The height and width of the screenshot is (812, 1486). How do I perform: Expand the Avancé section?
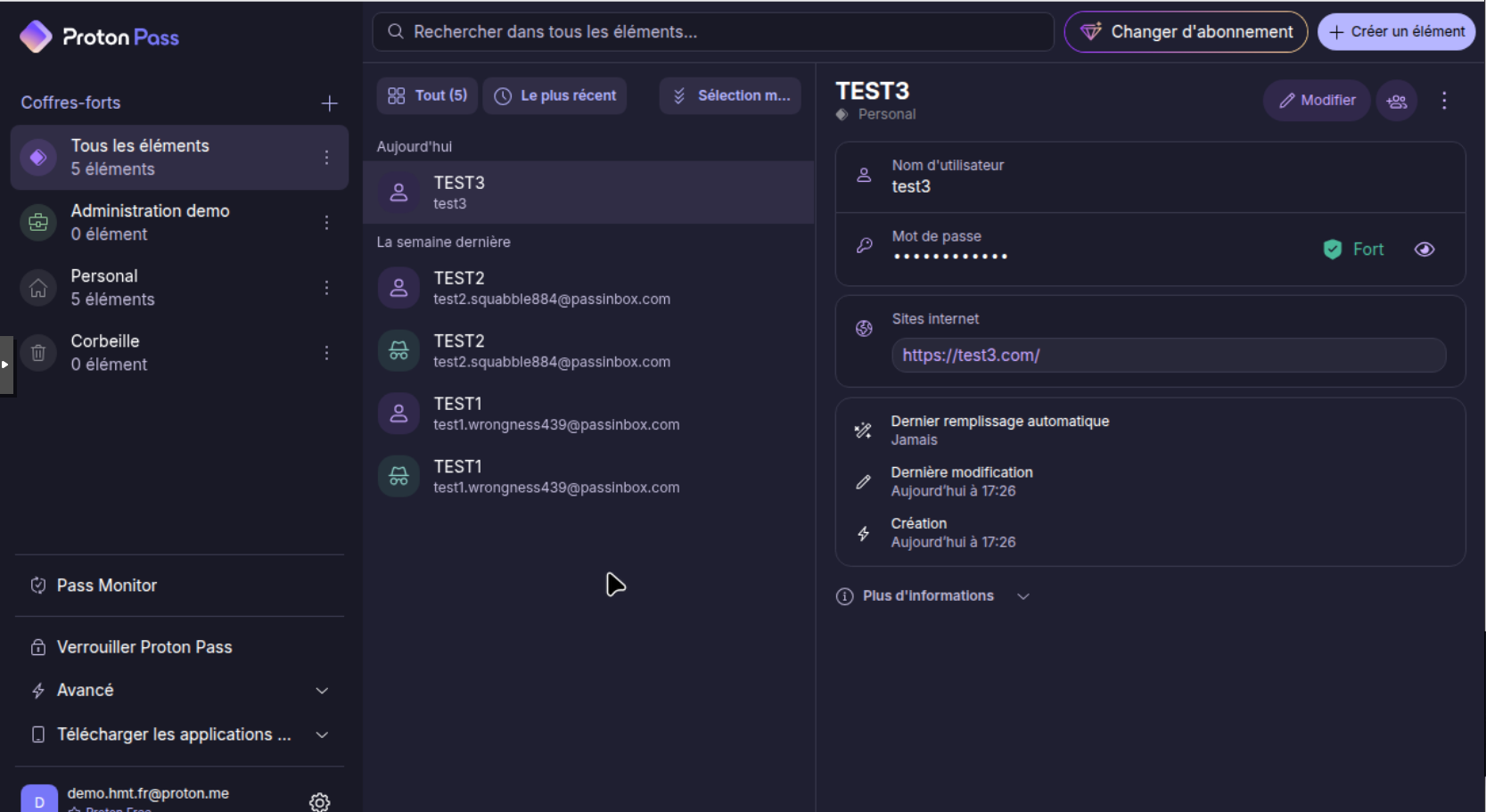coord(180,691)
